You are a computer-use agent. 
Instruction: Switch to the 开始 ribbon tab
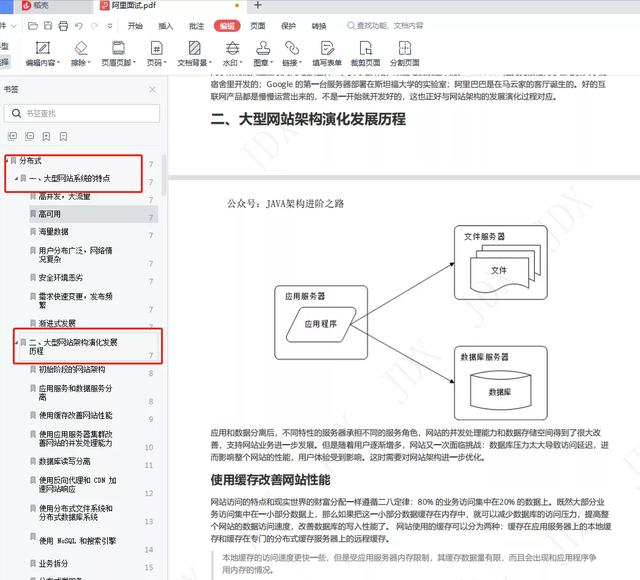click(135, 26)
